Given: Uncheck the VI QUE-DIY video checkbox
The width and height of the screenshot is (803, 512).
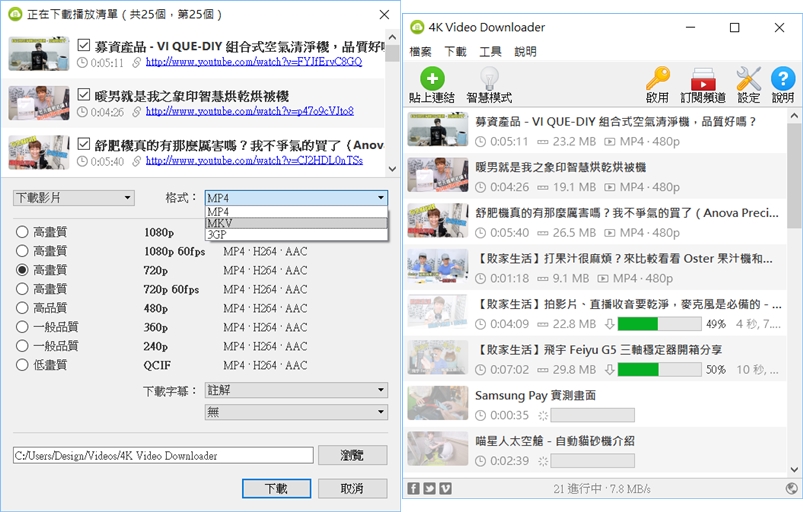Looking at the screenshot, I should 83,45.
